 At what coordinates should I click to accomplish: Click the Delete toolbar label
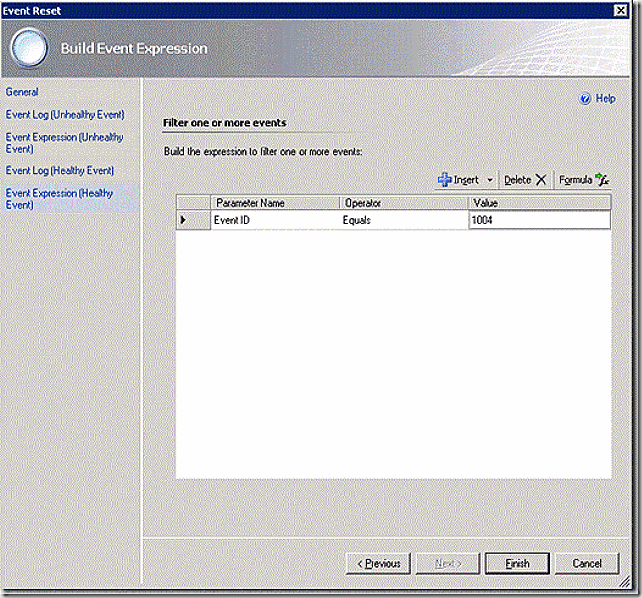518,180
